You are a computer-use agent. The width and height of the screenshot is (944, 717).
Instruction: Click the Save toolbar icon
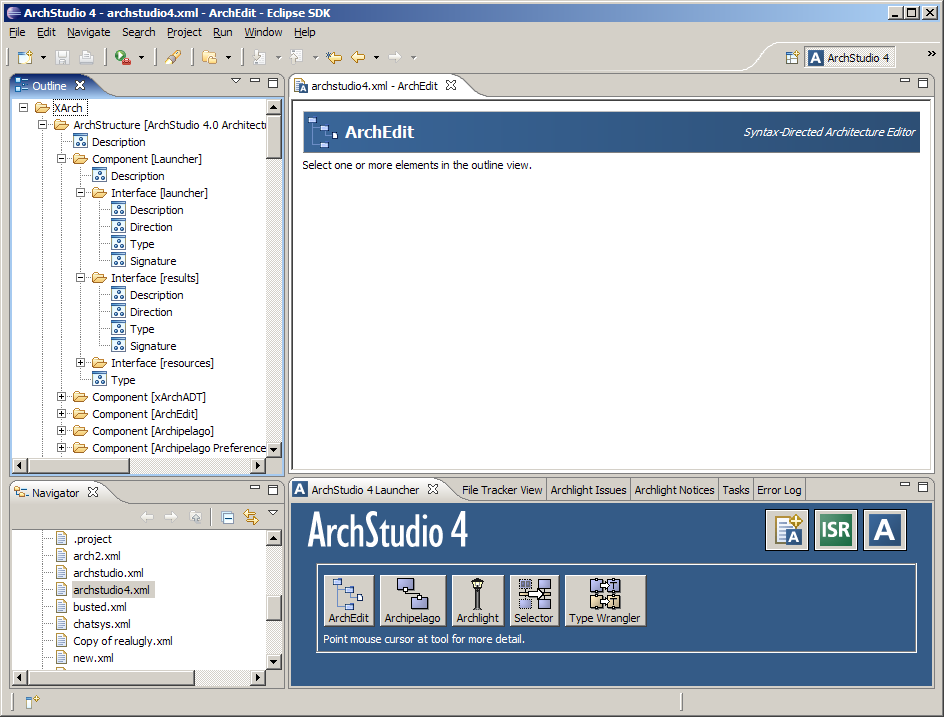pyautogui.click(x=62, y=57)
